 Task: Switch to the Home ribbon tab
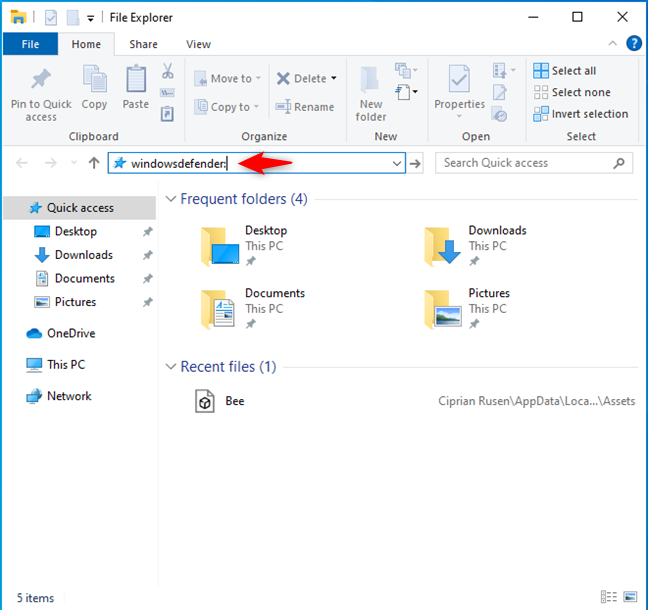click(86, 44)
